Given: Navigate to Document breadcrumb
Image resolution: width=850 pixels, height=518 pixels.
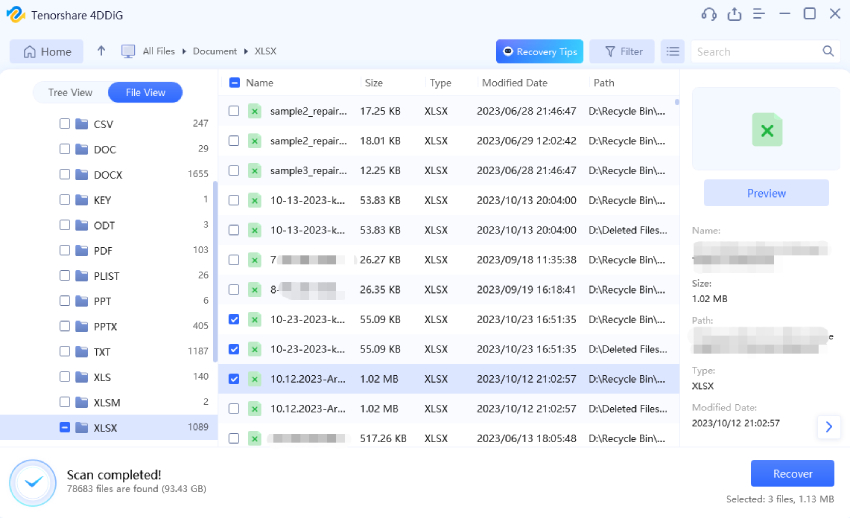Looking at the screenshot, I should point(215,51).
